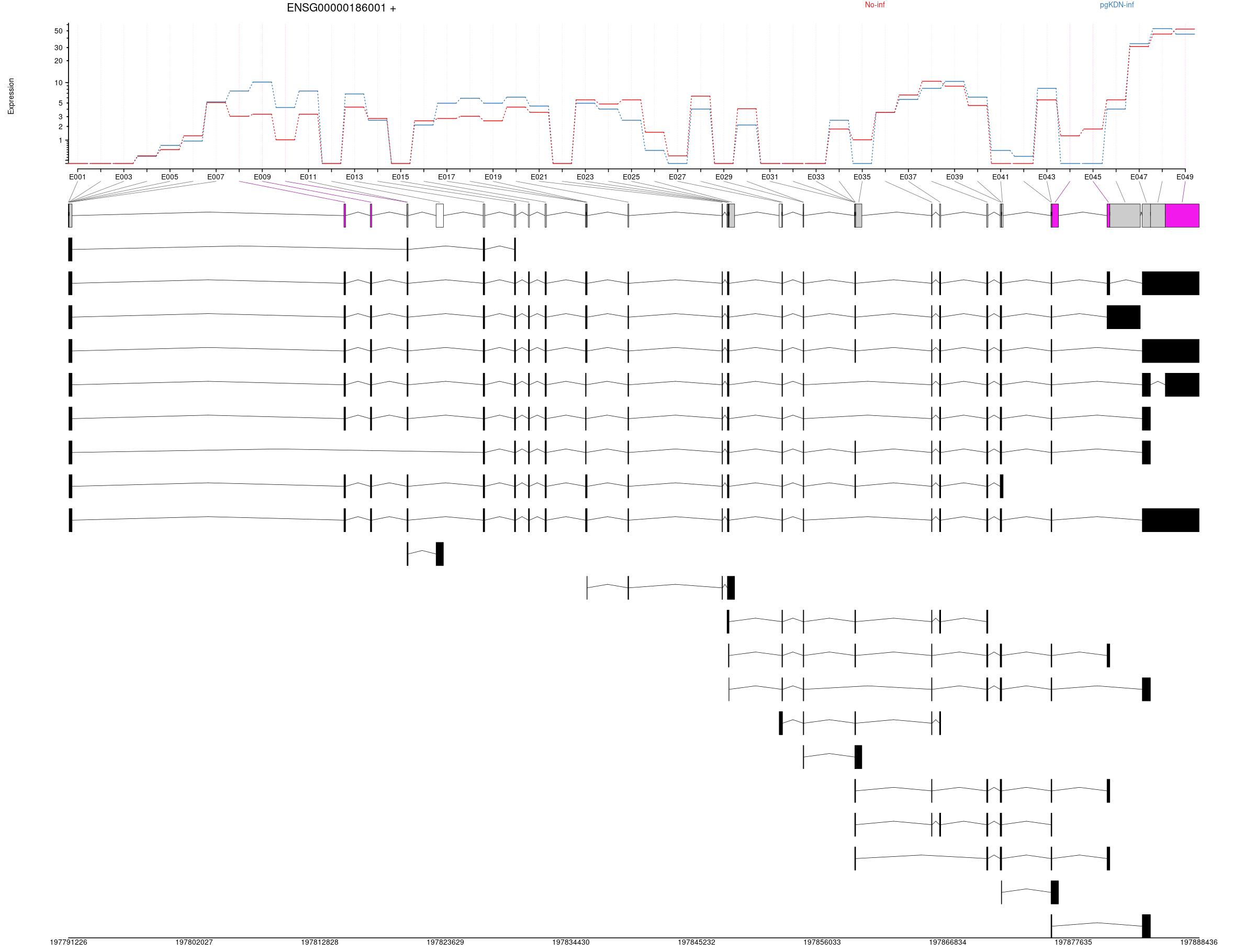The image size is (1256, 952).
Task: Click exon label E049
Action: pos(1184,177)
